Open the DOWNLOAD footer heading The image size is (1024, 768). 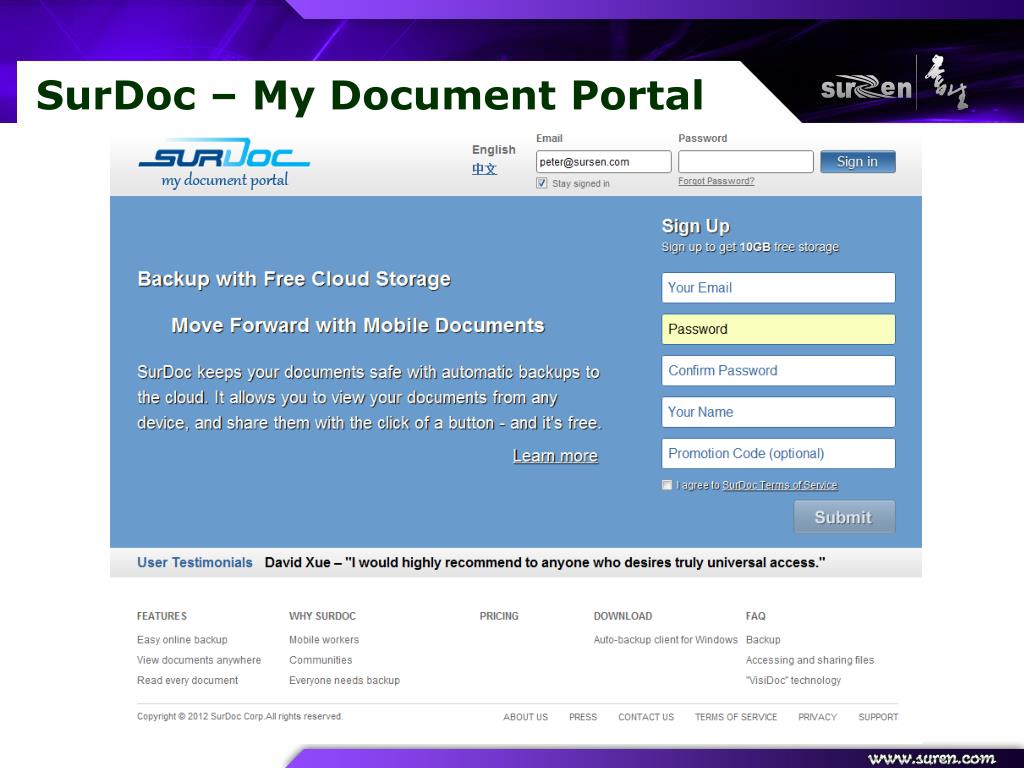tap(623, 616)
